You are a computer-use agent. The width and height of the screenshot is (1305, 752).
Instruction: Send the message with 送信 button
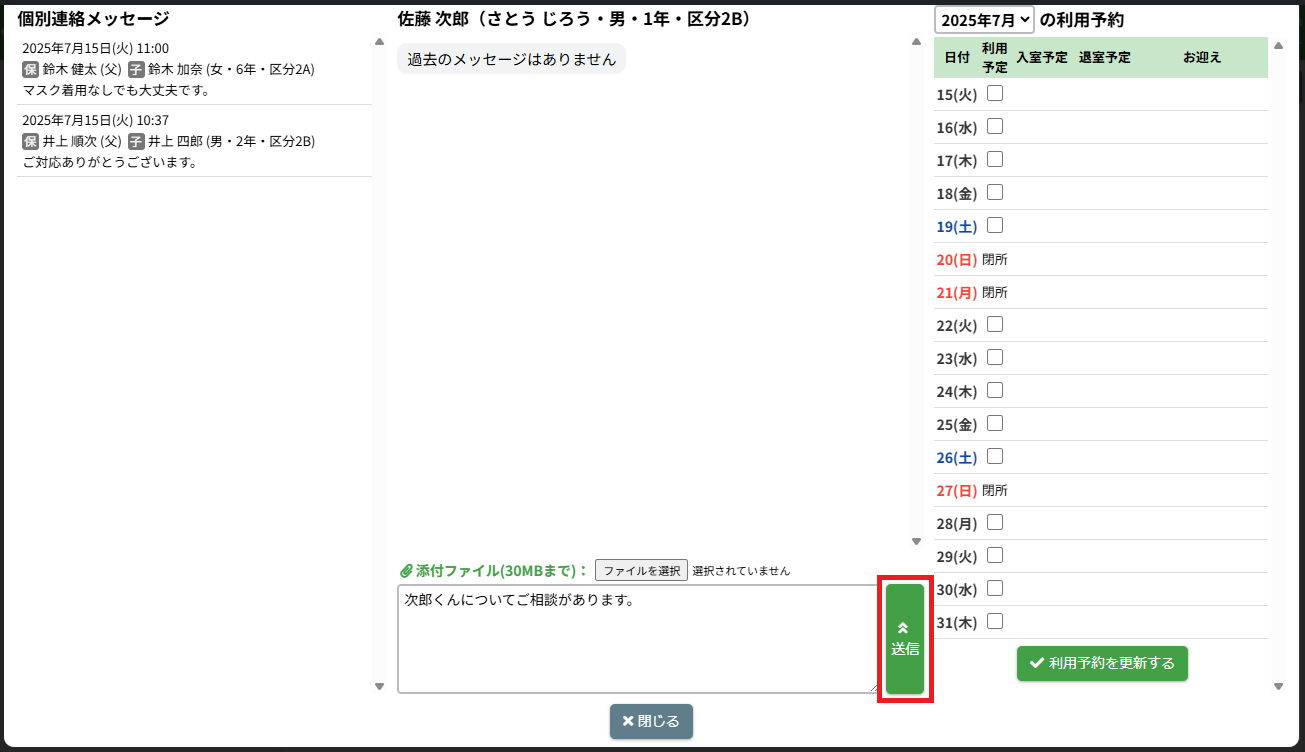pos(904,639)
